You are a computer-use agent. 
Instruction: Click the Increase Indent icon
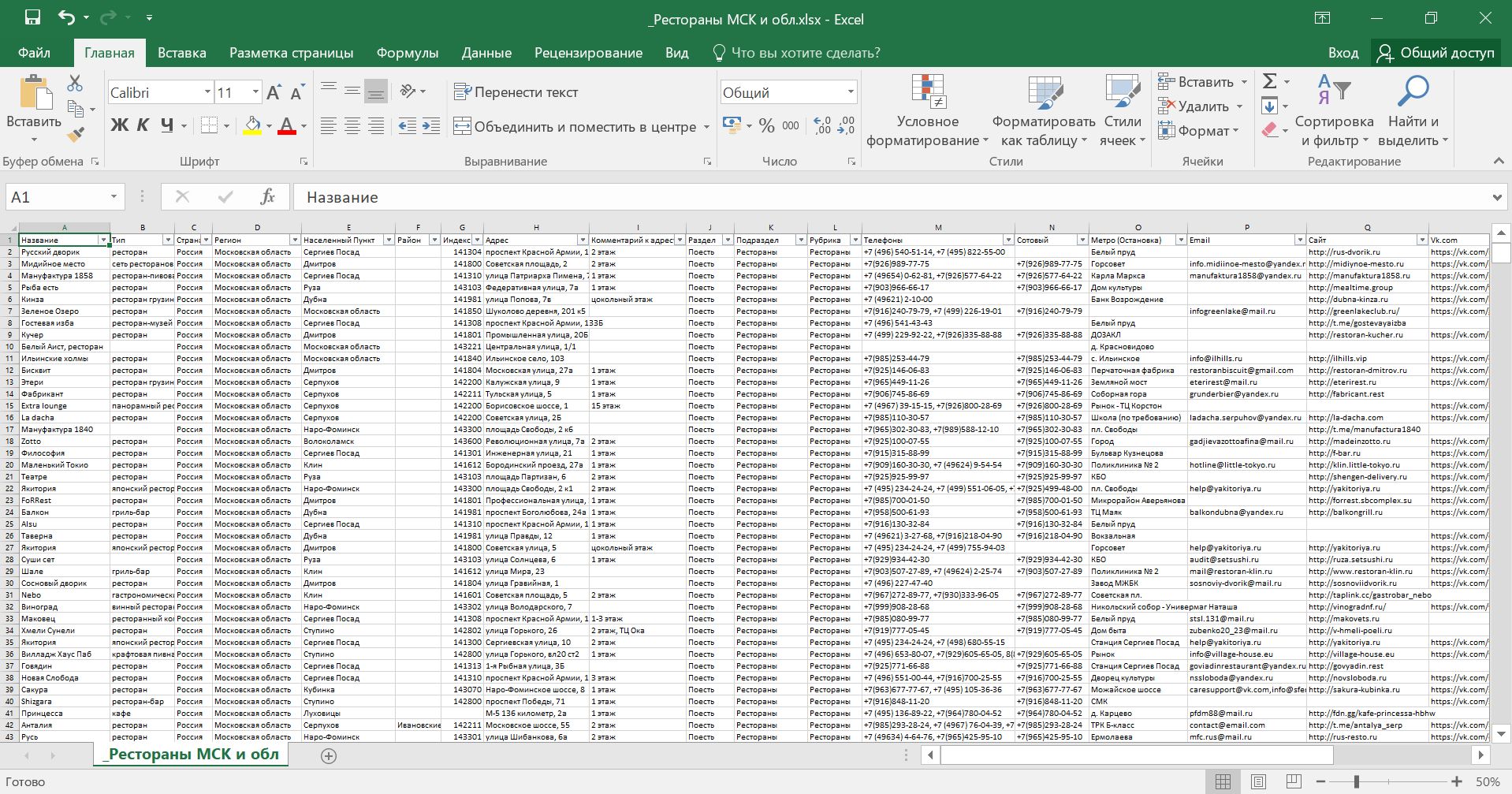pos(431,126)
